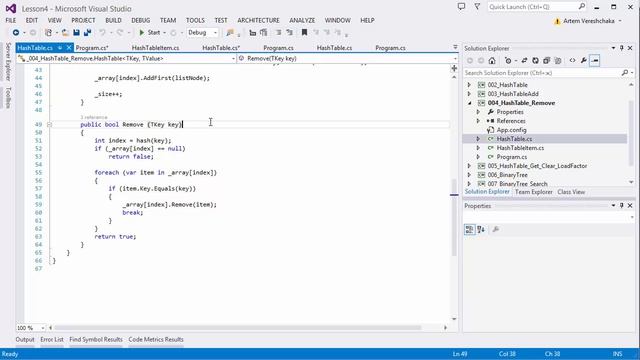Collapse the Remove method outlining at line 49
The height and width of the screenshot is (360, 640).
(x=49, y=124)
